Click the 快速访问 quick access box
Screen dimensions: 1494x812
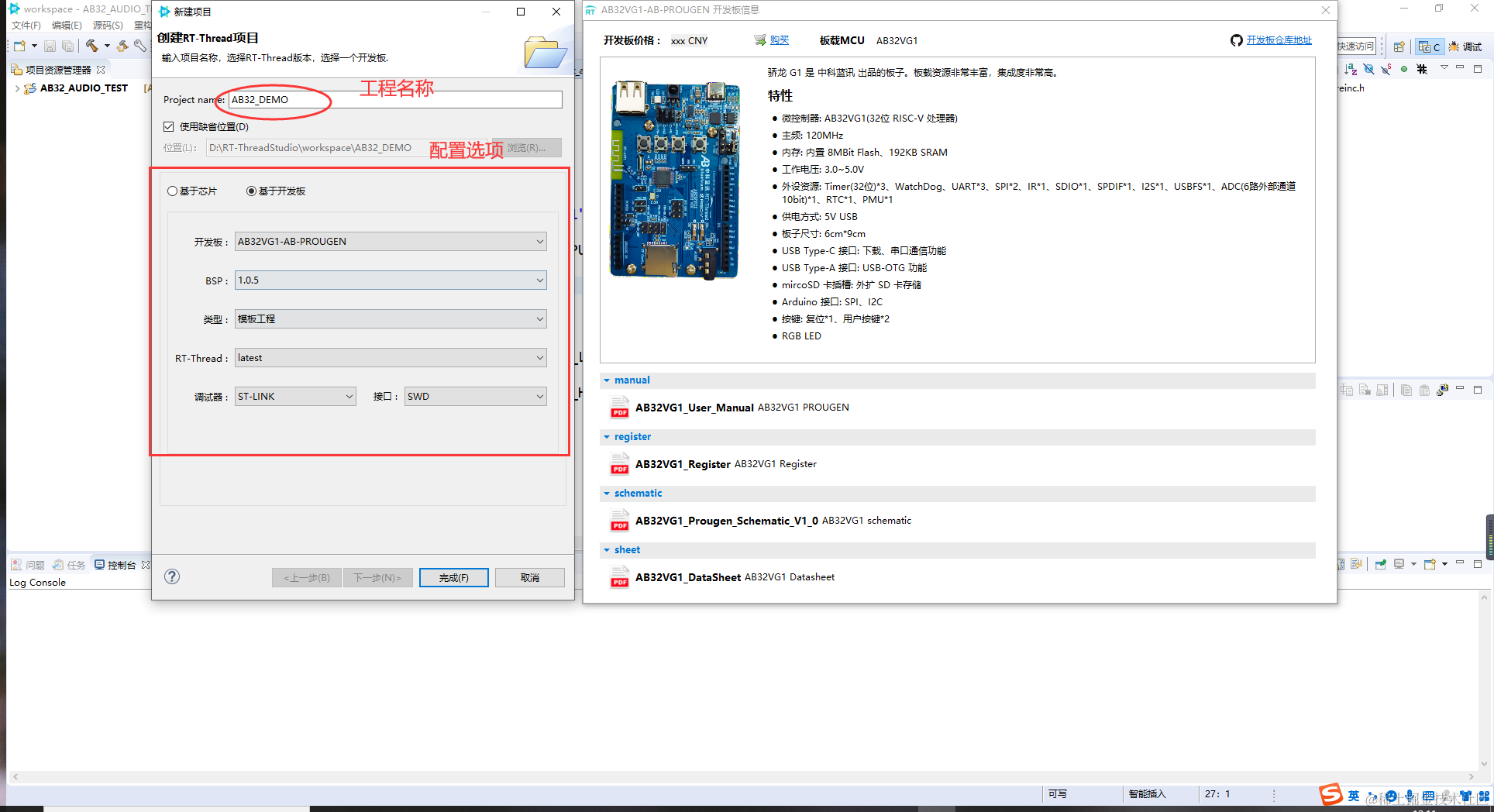[x=1357, y=46]
